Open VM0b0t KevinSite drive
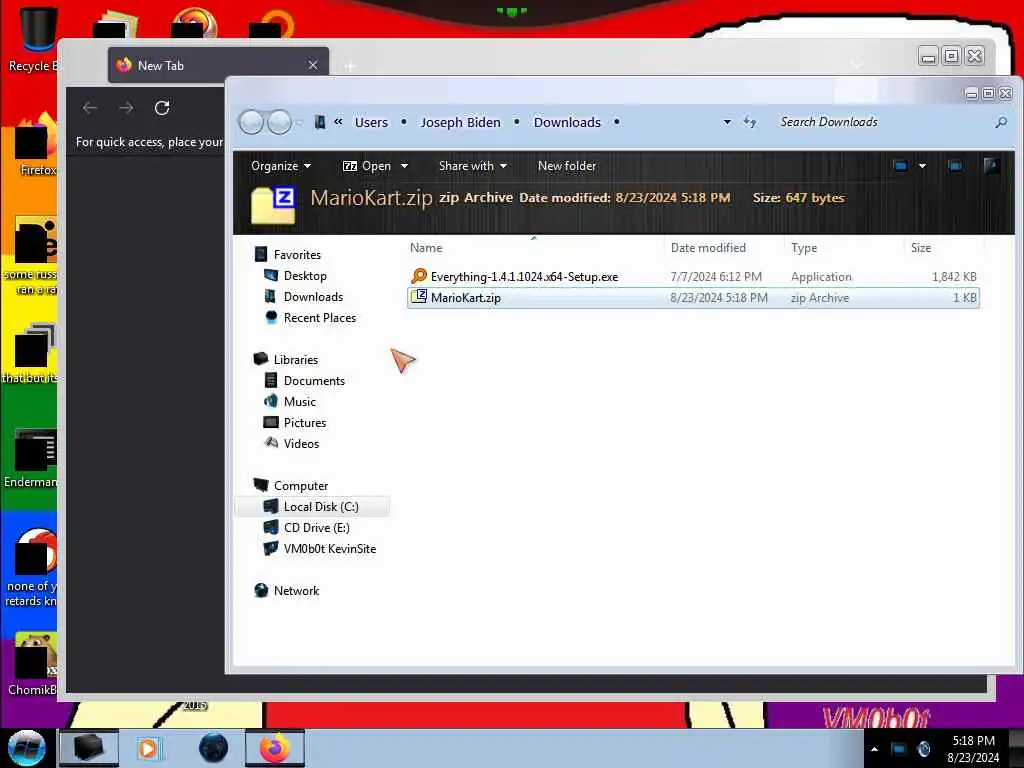The image size is (1024, 768). pos(330,549)
